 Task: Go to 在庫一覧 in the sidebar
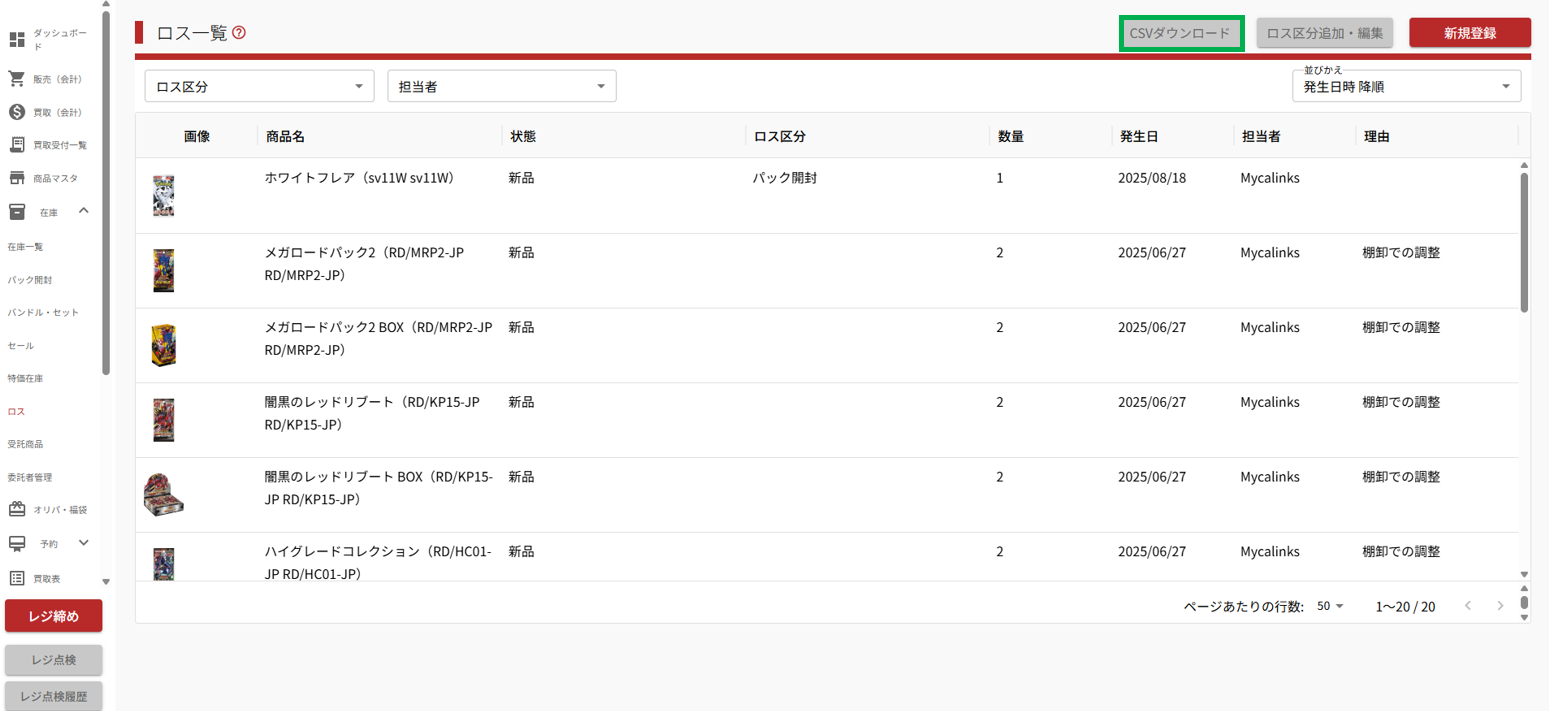click(25, 246)
